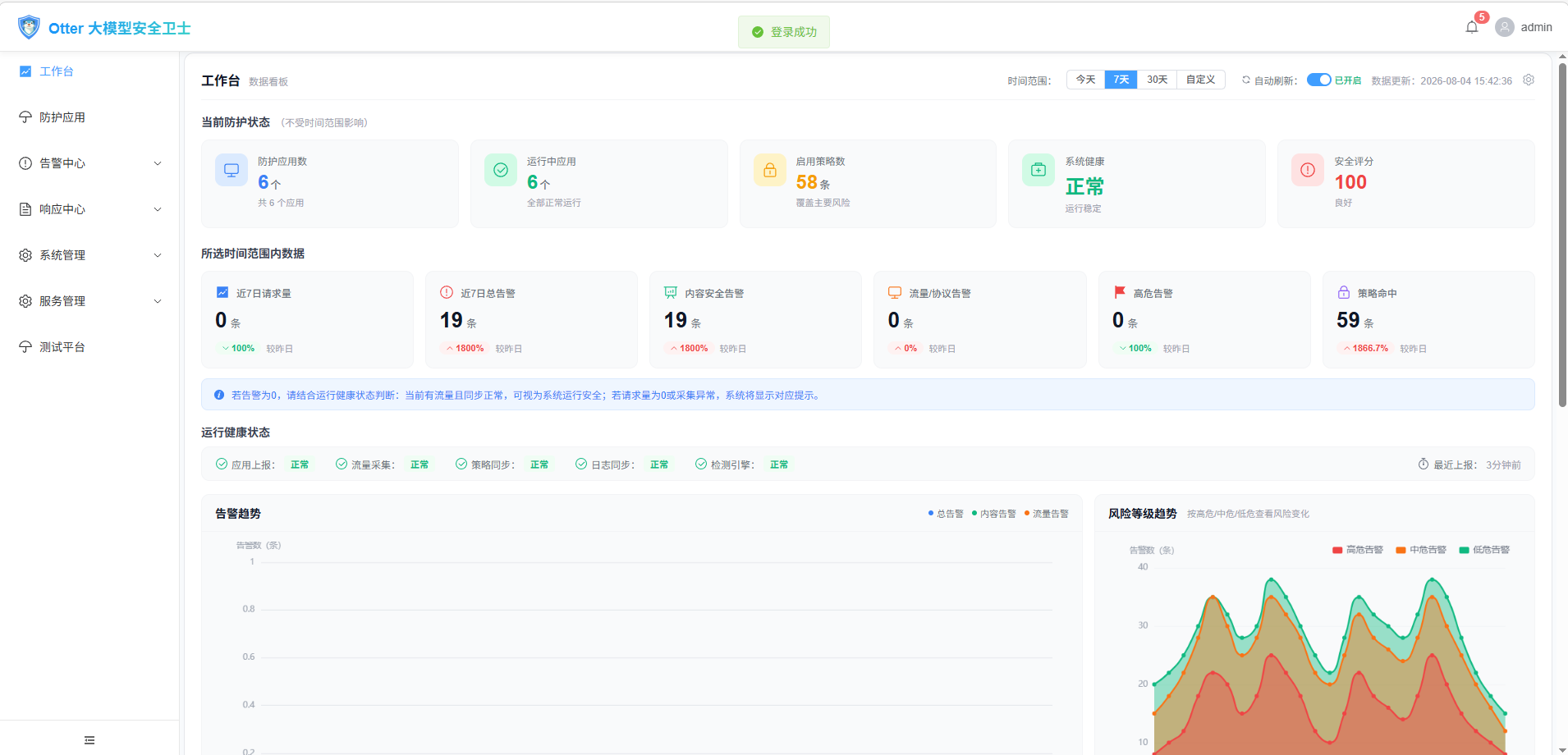This screenshot has height=755, width=1568.
Task: Click the 登录成功 notification toast
Action: (784, 32)
